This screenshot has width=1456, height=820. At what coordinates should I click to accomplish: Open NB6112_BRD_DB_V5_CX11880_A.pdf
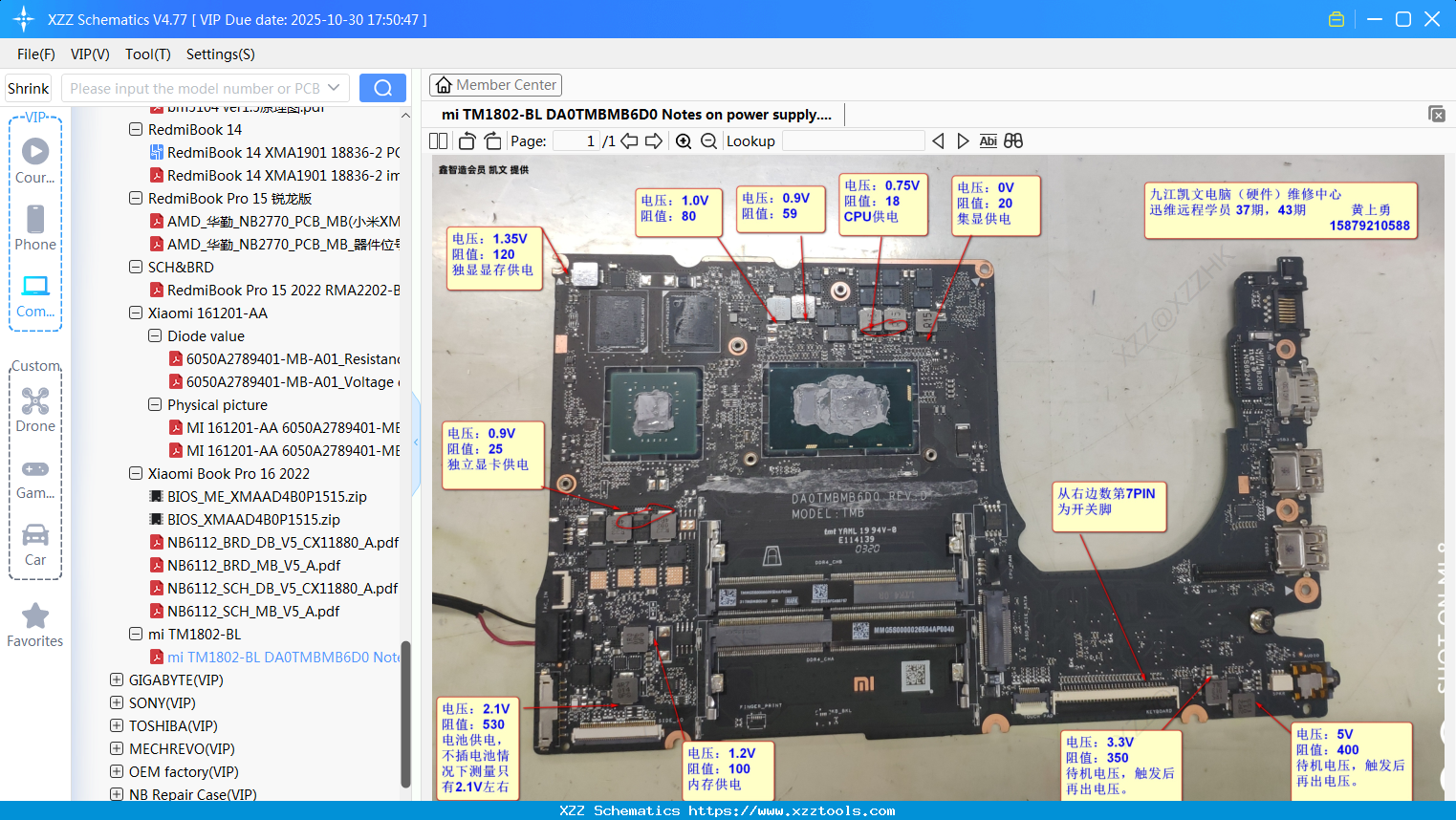(274, 543)
